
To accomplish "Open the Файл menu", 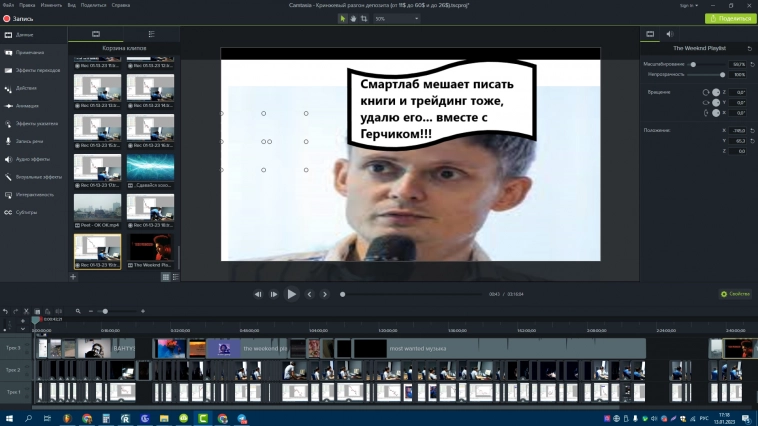I will tap(8, 5).
